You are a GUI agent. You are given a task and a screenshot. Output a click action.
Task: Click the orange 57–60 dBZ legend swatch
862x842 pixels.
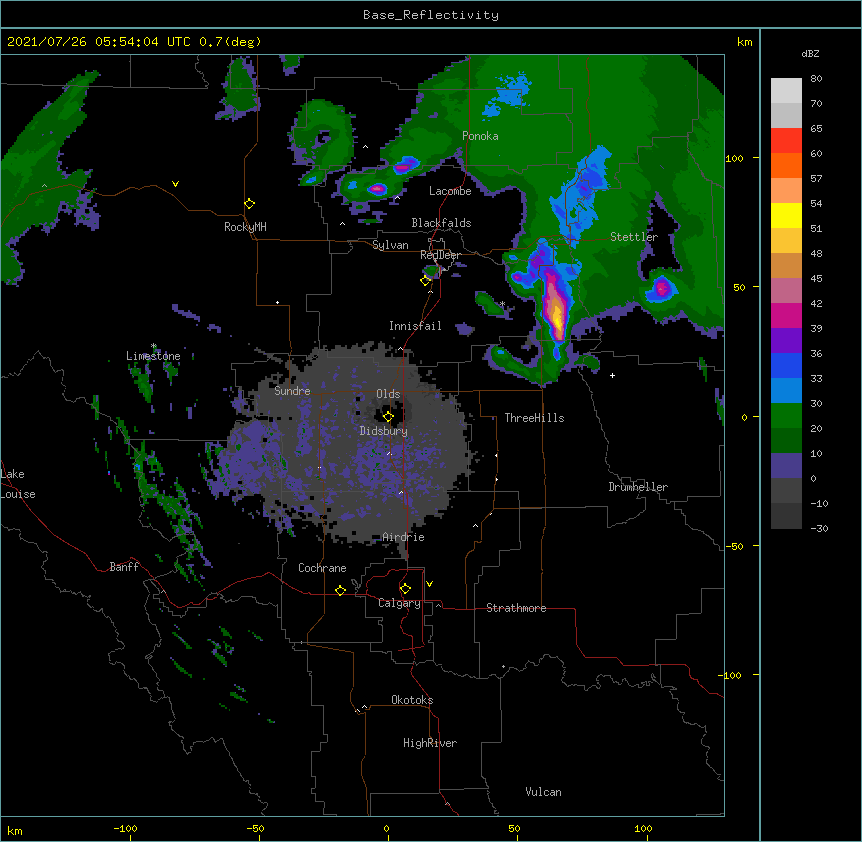pos(786,165)
